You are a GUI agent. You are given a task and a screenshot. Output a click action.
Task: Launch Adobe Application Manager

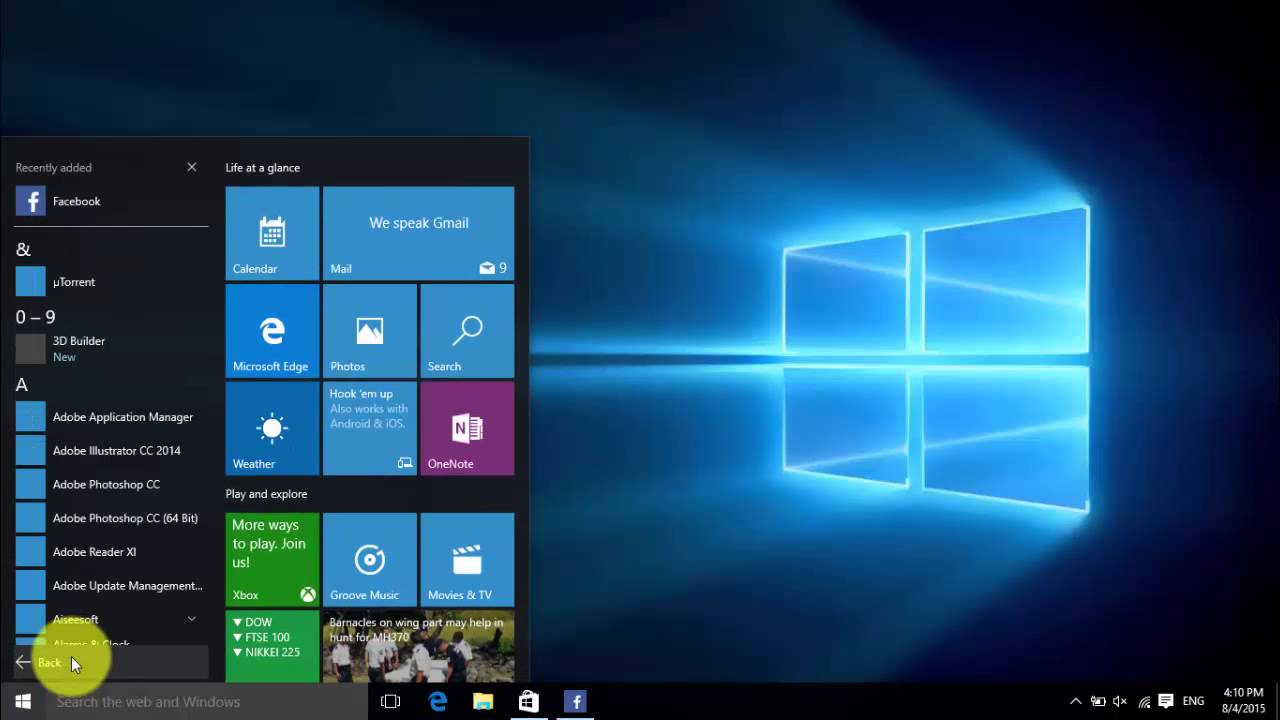click(111, 417)
